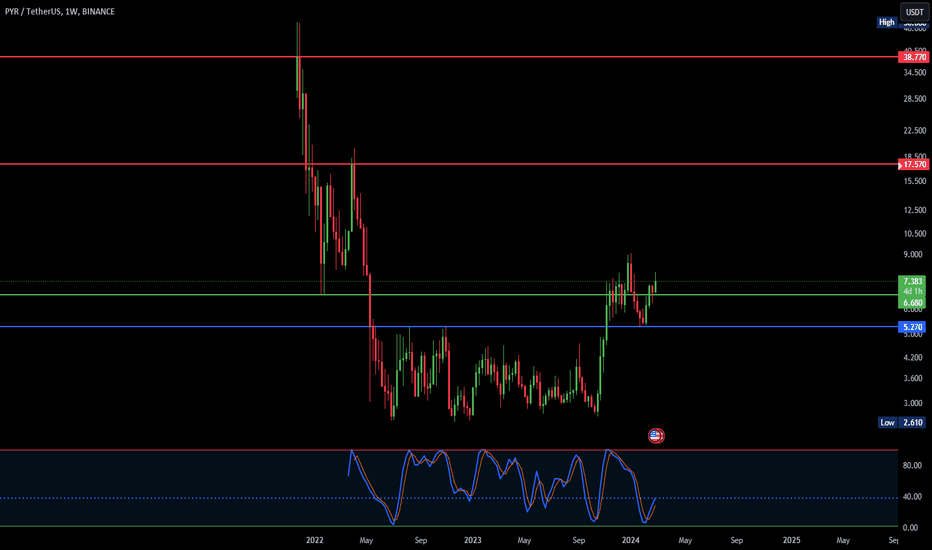This screenshot has height=550, width=932.
Task: Click the 22.500 price axis label
Action: [914, 131]
